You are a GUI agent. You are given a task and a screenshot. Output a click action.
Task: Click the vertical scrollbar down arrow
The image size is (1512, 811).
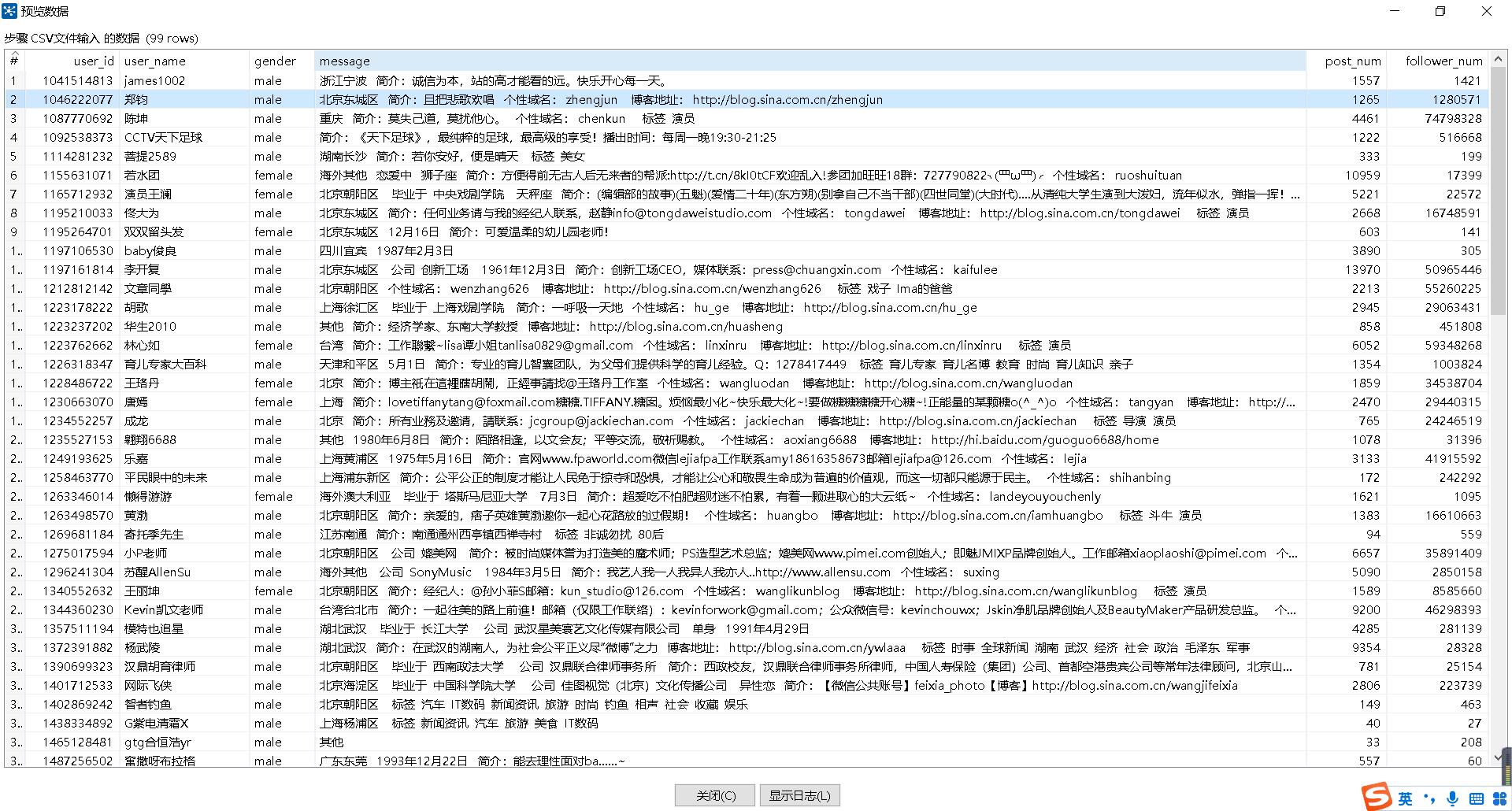(1499, 759)
